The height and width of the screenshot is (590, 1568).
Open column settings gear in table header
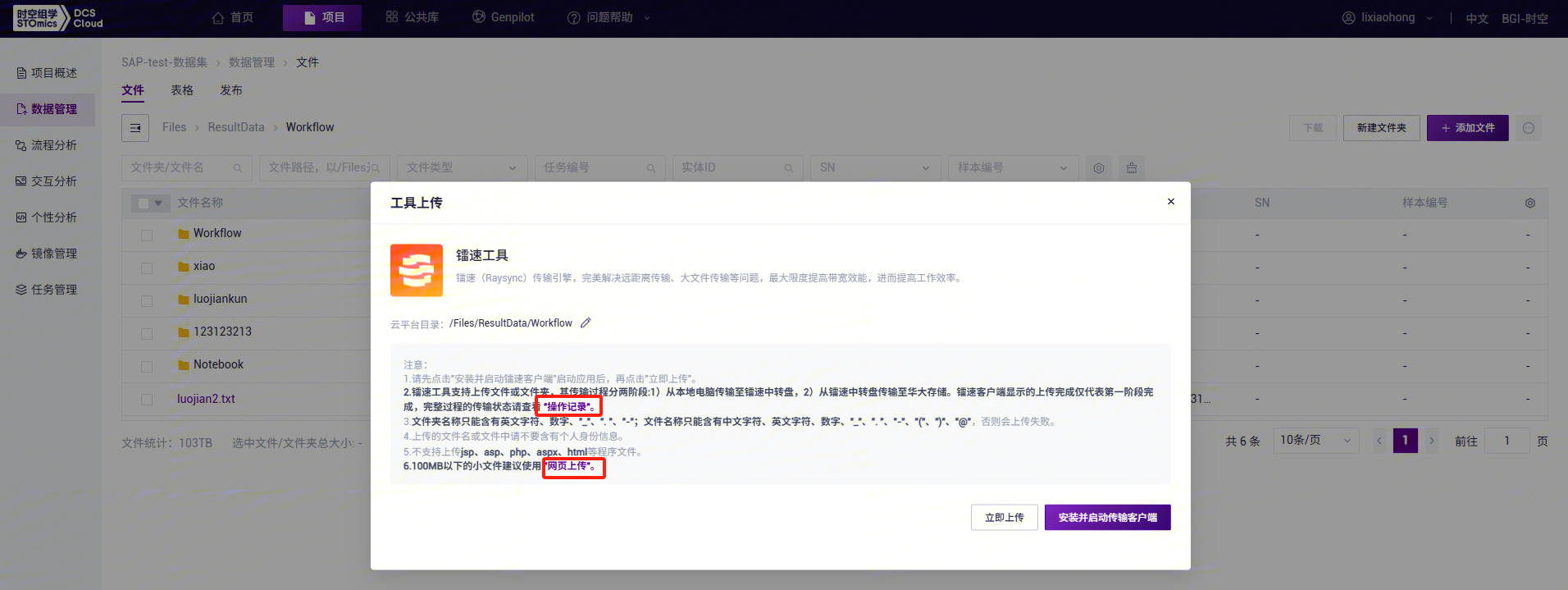click(1530, 203)
